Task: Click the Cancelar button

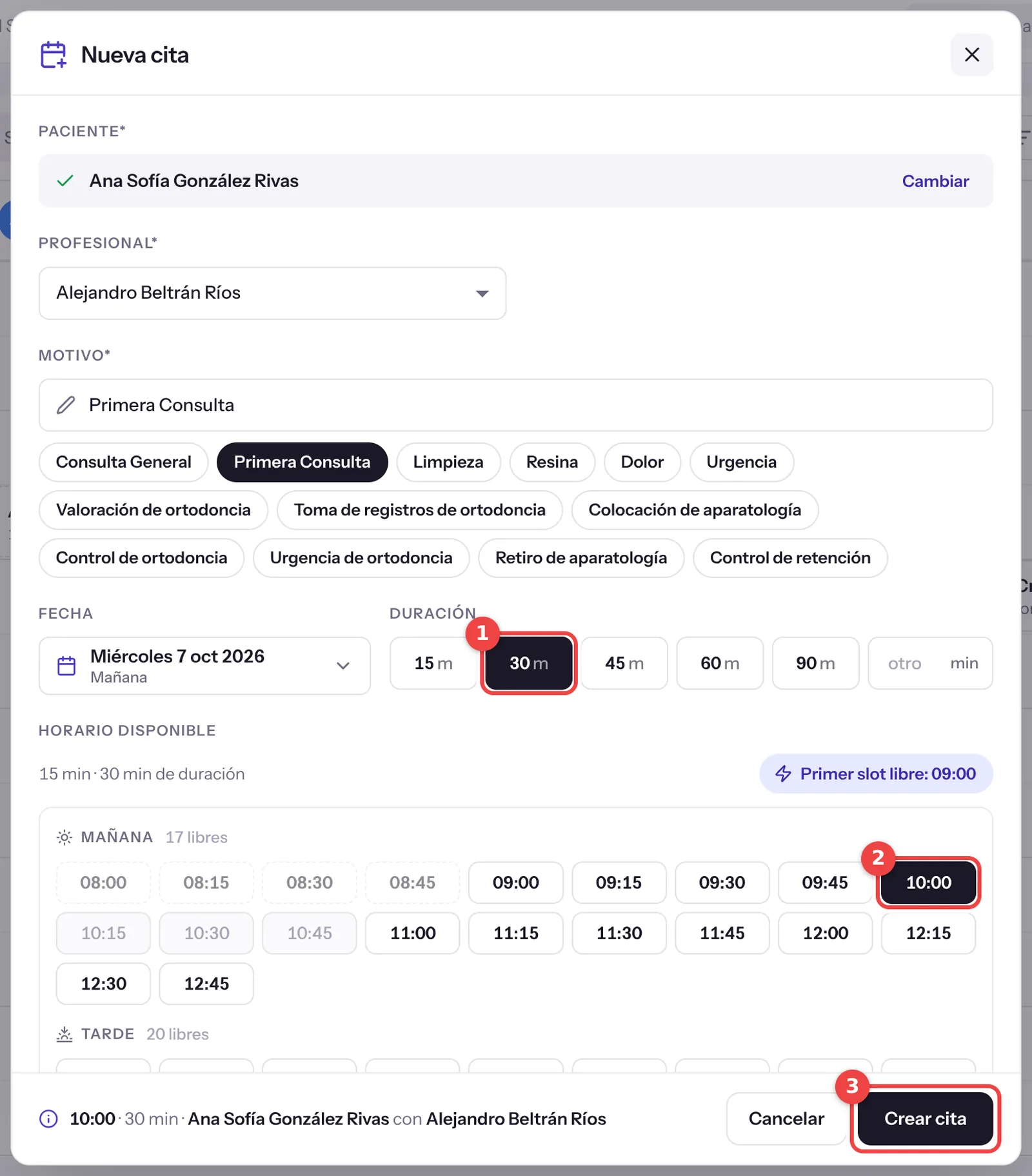Action: point(786,1119)
